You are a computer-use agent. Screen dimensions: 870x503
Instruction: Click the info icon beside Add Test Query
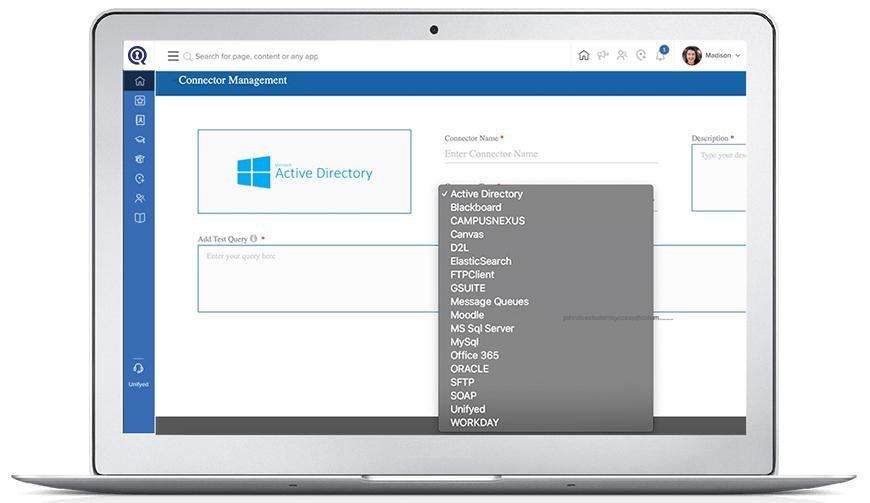254,238
